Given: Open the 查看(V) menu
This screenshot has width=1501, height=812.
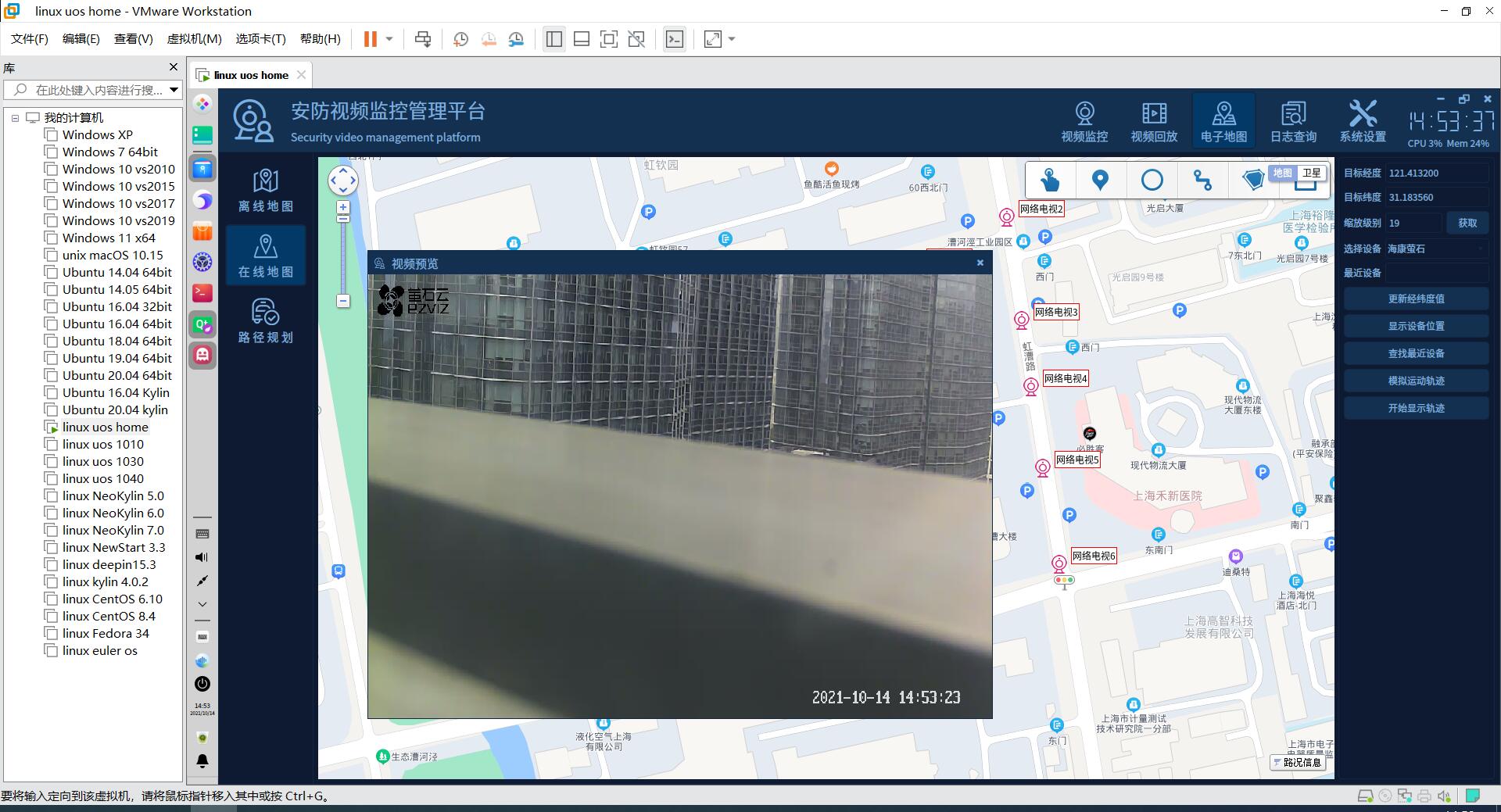Looking at the screenshot, I should pos(134,39).
